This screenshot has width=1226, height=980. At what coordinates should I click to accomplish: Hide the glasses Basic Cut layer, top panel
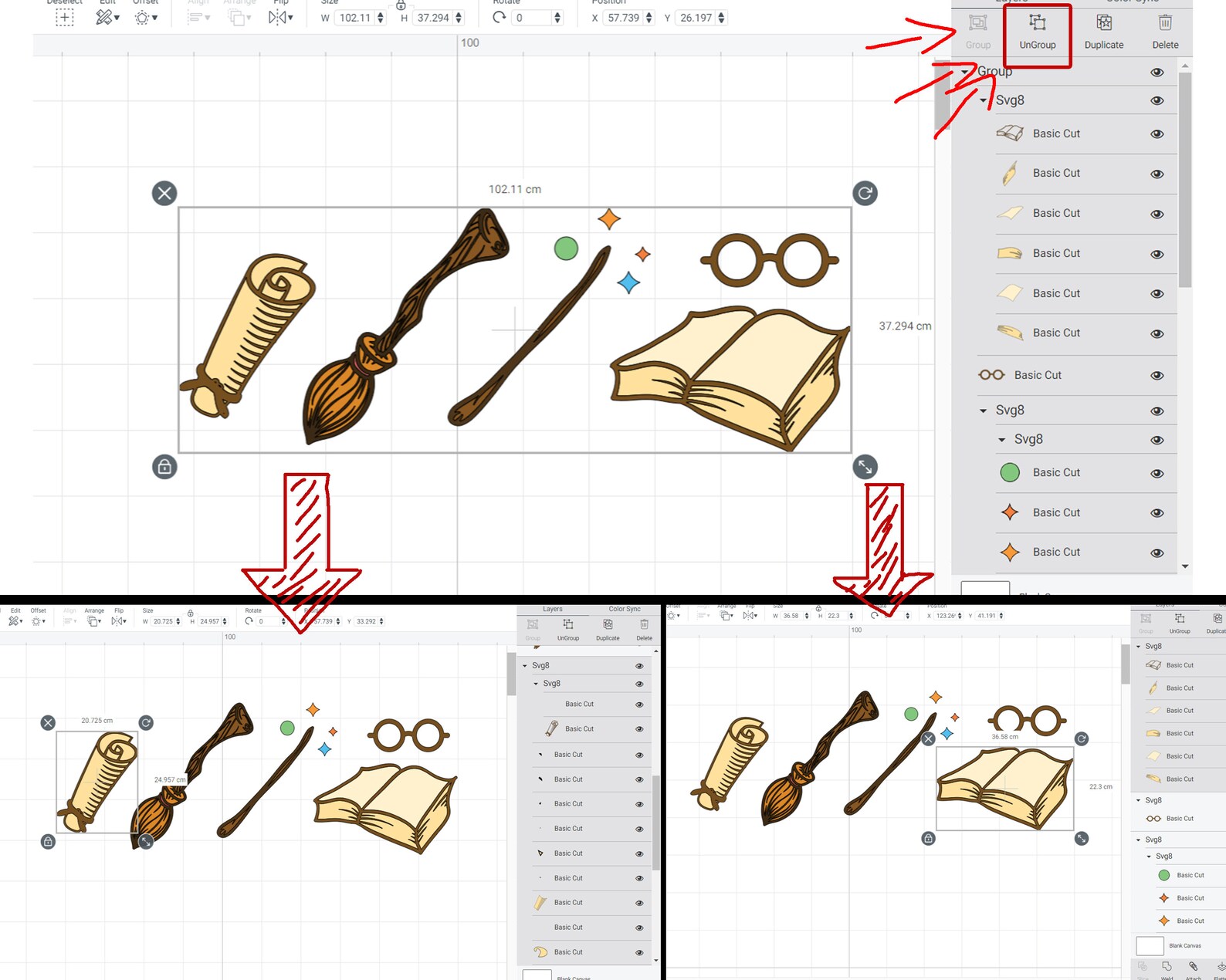[x=1157, y=375]
